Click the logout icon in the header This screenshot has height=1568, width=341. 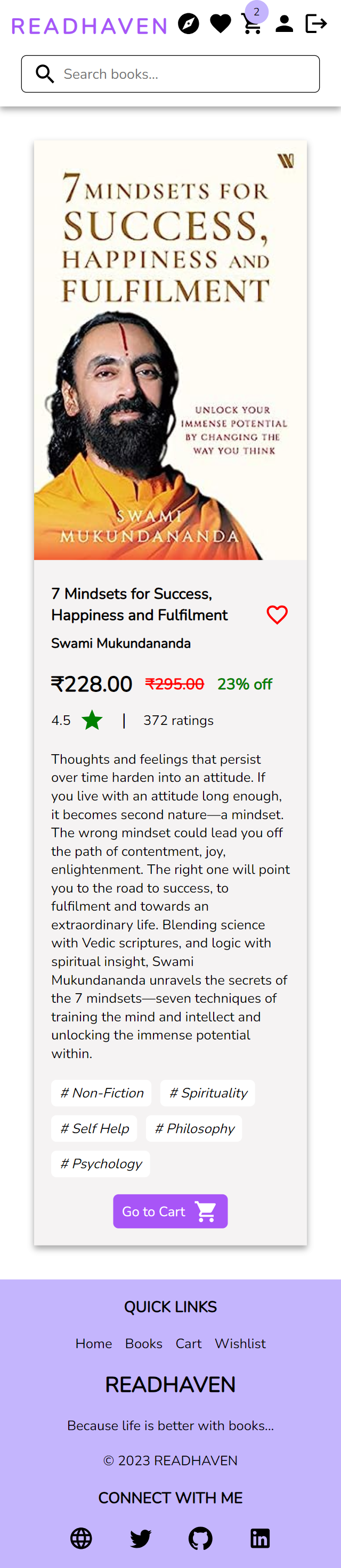pyautogui.click(x=316, y=23)
